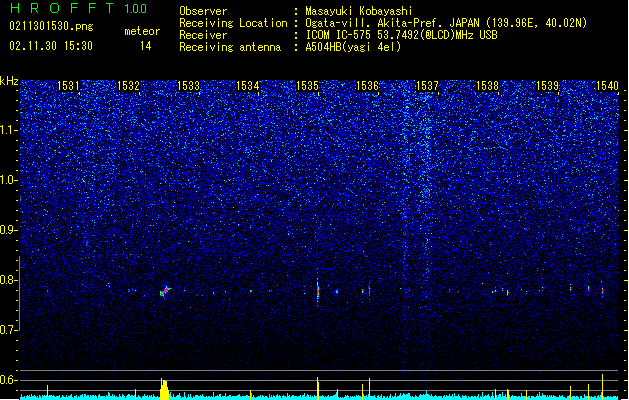Click the 1531 time marker

[x=68, y=86]
